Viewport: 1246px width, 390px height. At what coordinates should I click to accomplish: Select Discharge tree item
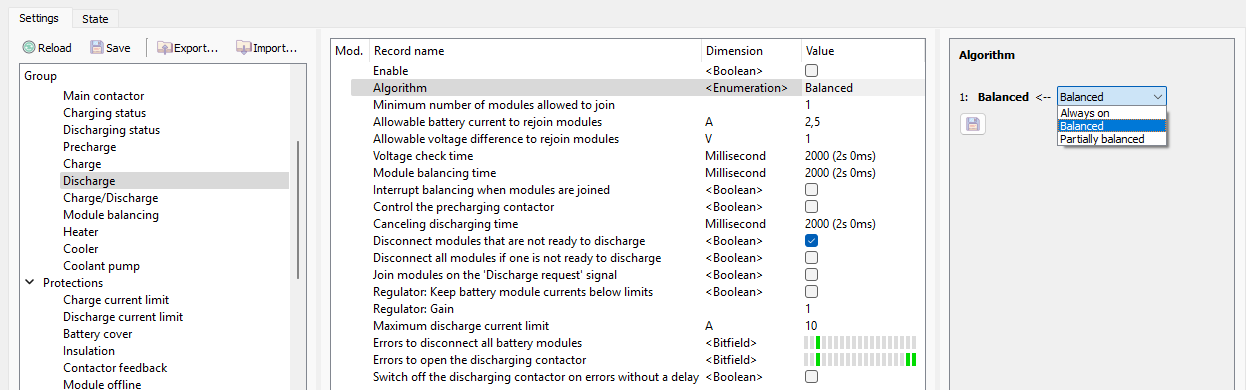(x=89, y=181)
